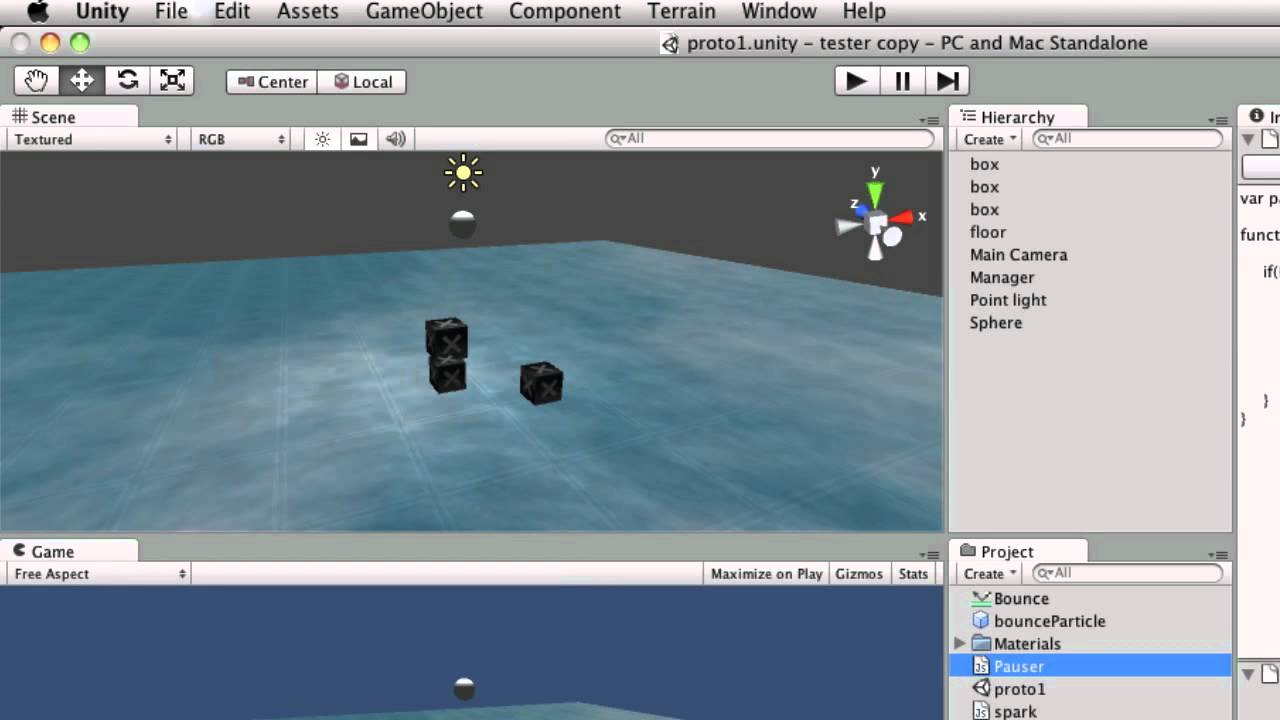Click the red X axis gizmo cone
Image resolution: width=1280 pixels, height=720 pixels.
click(x=903, y=217)
